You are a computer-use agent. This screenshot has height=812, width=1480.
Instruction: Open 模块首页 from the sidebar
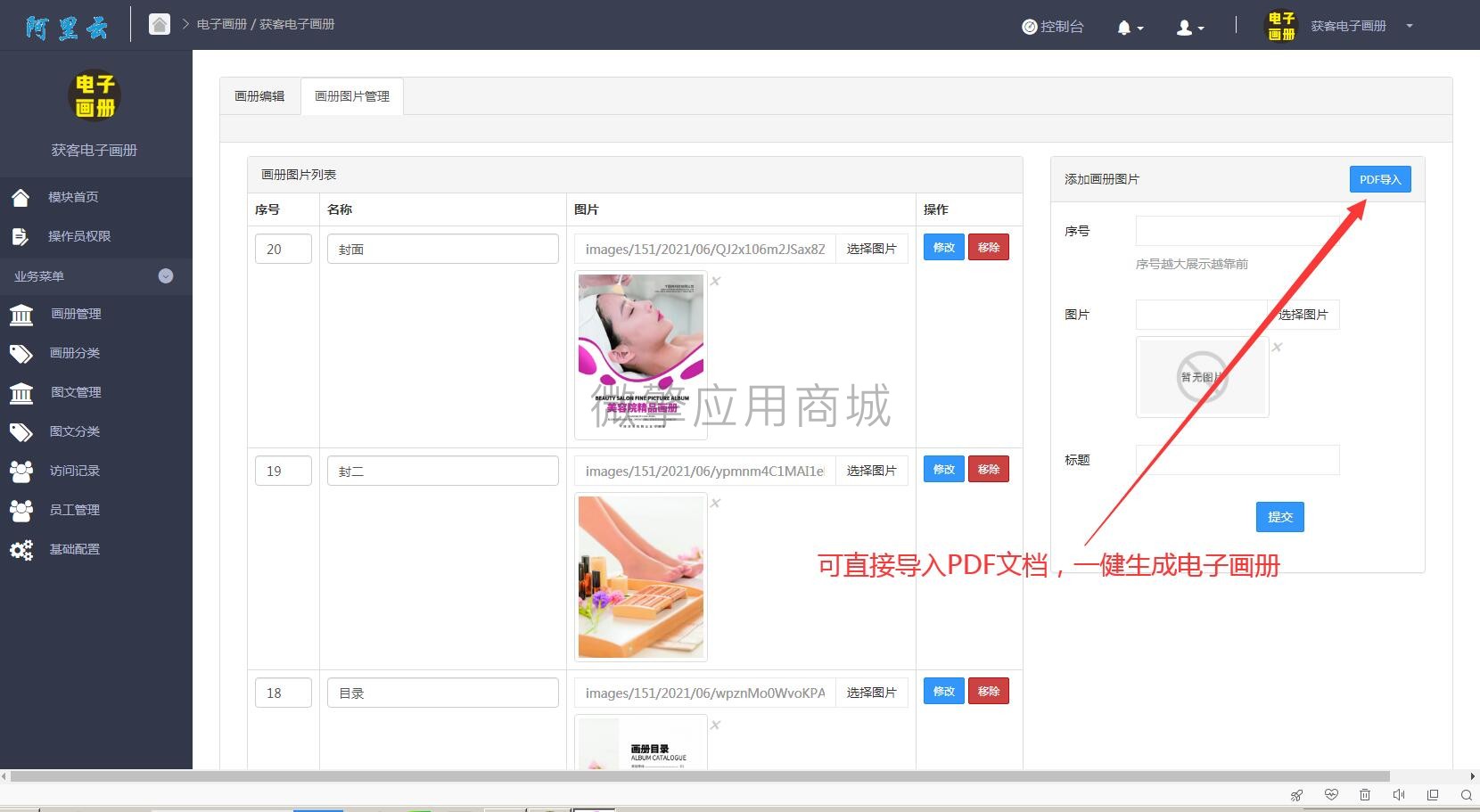pos(73,197)
